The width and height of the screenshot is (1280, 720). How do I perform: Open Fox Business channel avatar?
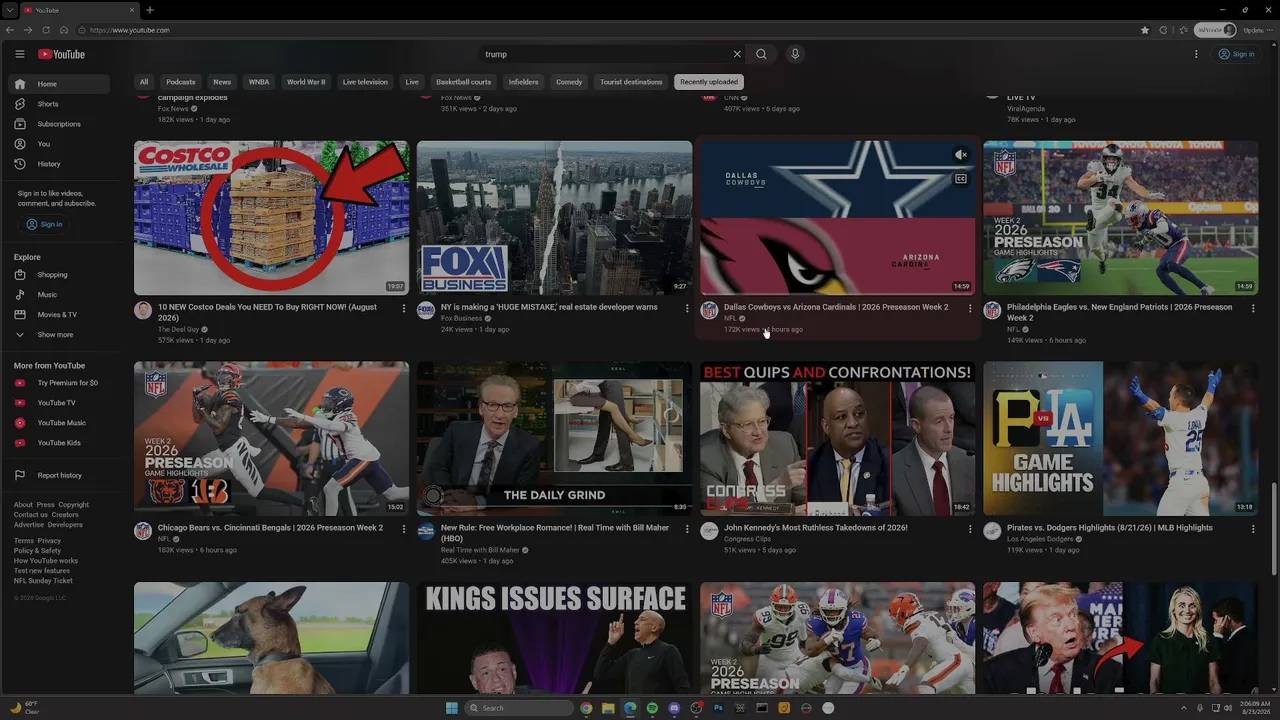426,310
